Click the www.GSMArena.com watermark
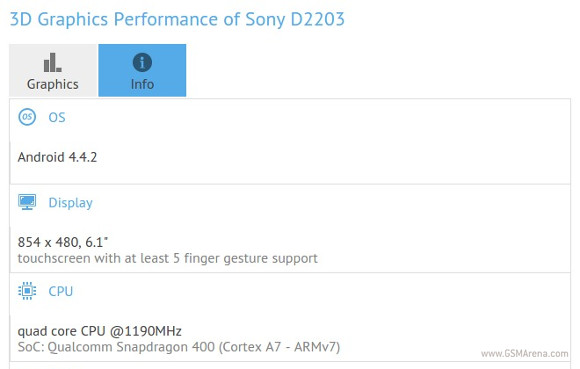 tap(525, 353)
